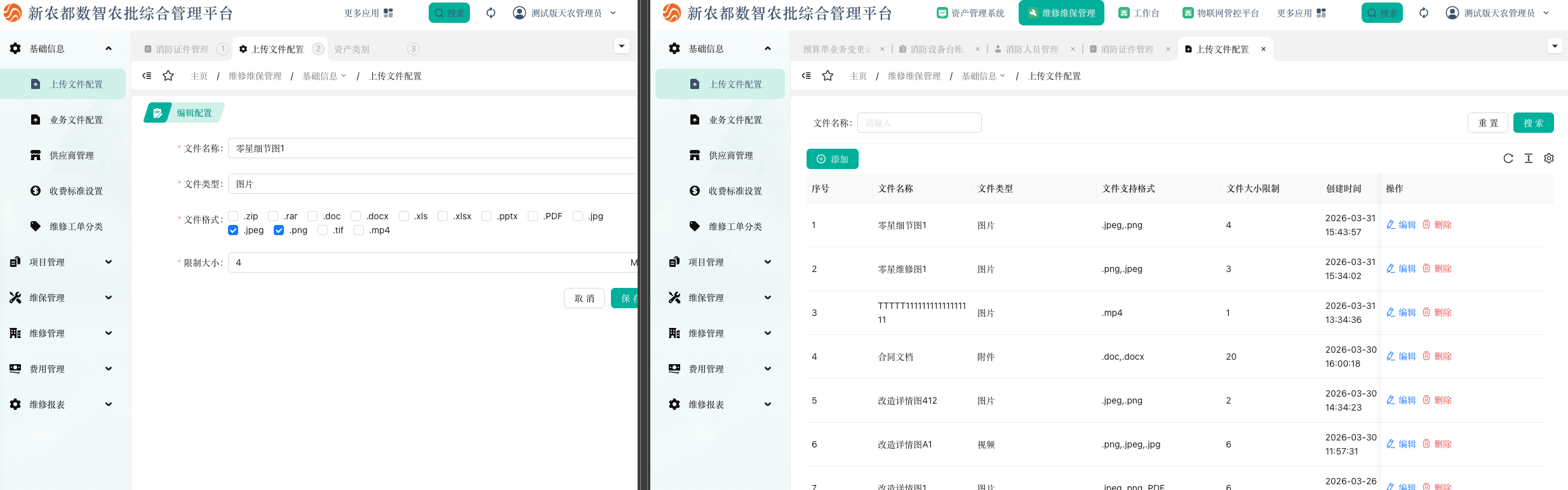Click the 添加 button
Screen dimensions: 1568x490
point(832,160)
